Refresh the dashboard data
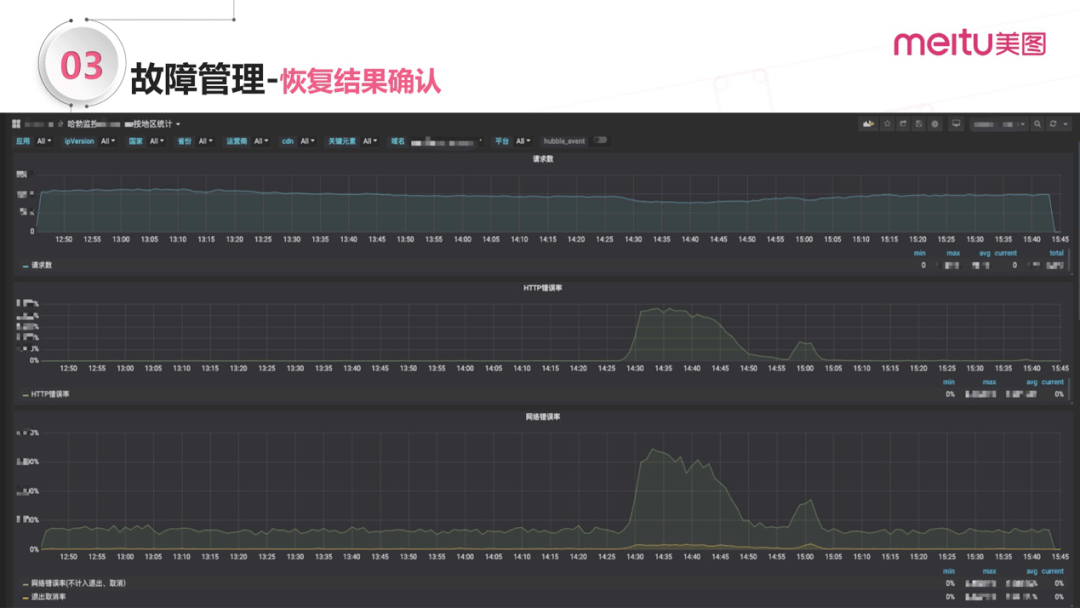 click(x=1053, y=124)
